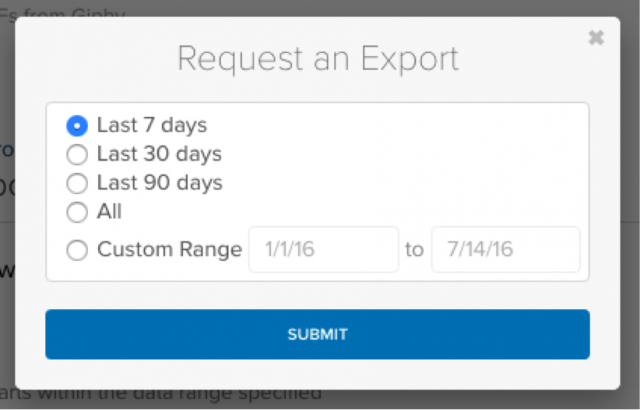Click the 'Request an Export' heading

pos(317,58)
